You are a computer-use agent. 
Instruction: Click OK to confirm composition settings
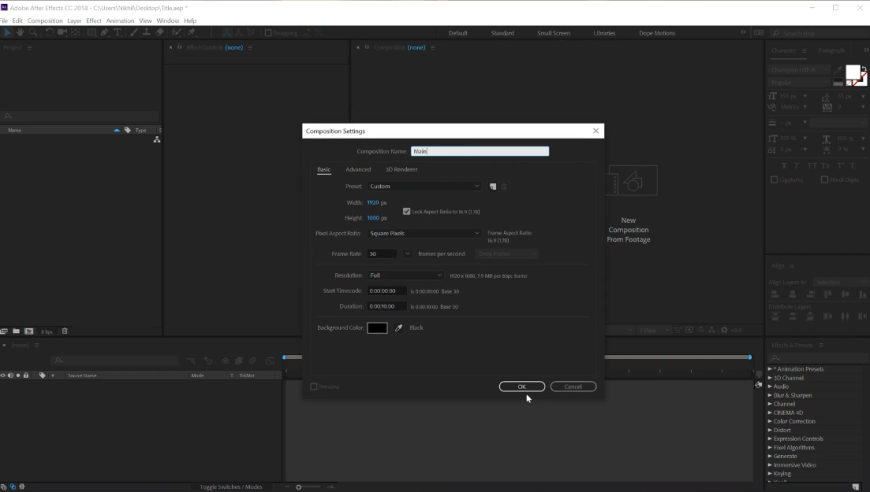(x=522, y=387)
